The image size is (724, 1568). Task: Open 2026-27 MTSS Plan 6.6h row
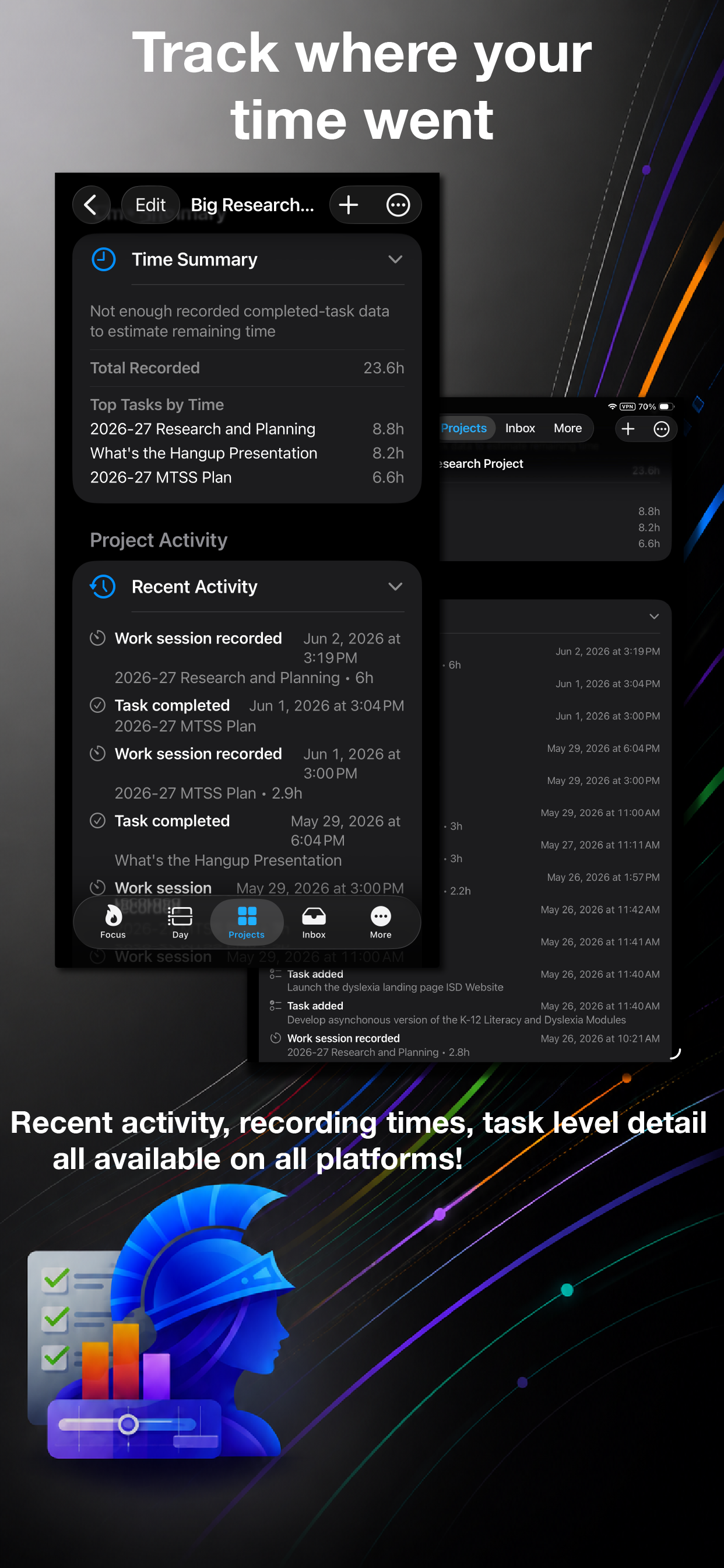(247, 477)
